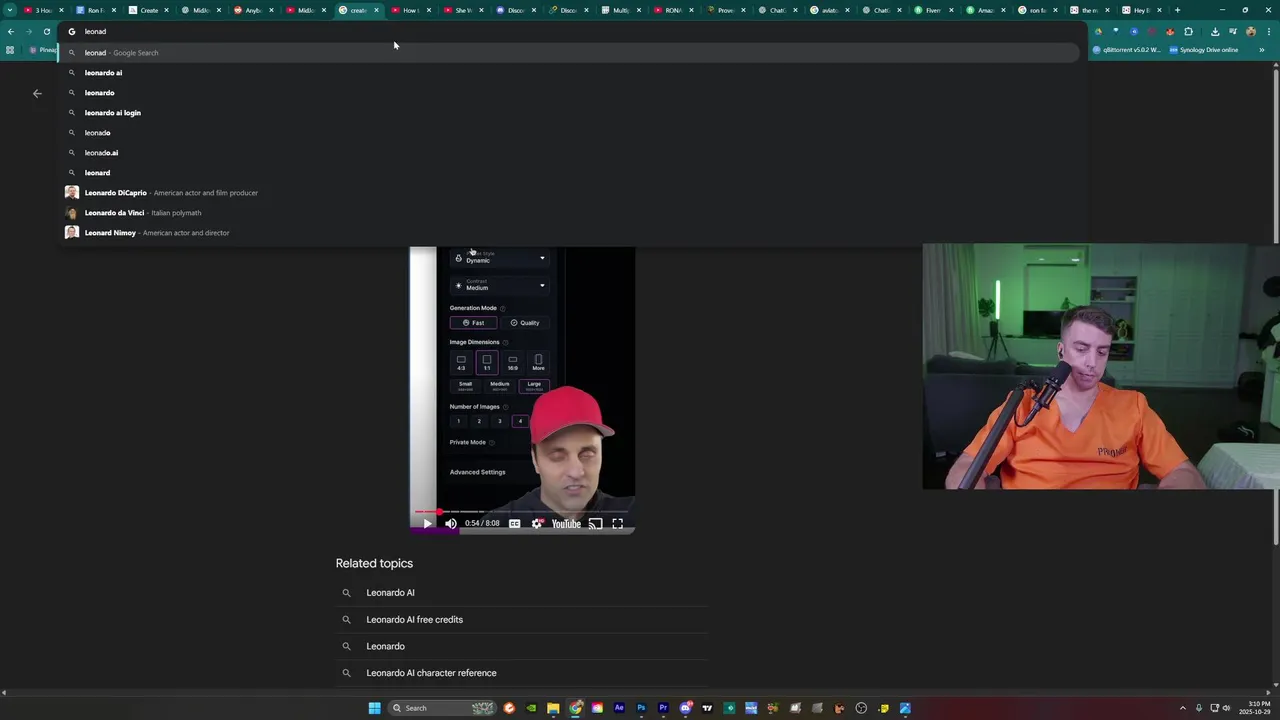Open 'Leonardo AI character reference' topic
This screenshot has width=1280, height=720.
click(x=522, y=673)
